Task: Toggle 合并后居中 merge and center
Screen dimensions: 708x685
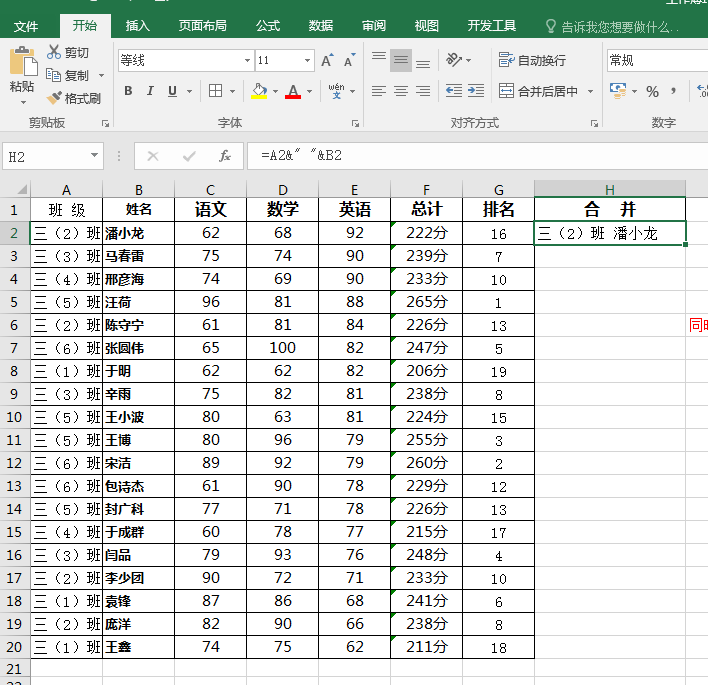Action: click(x=538, y=91)
